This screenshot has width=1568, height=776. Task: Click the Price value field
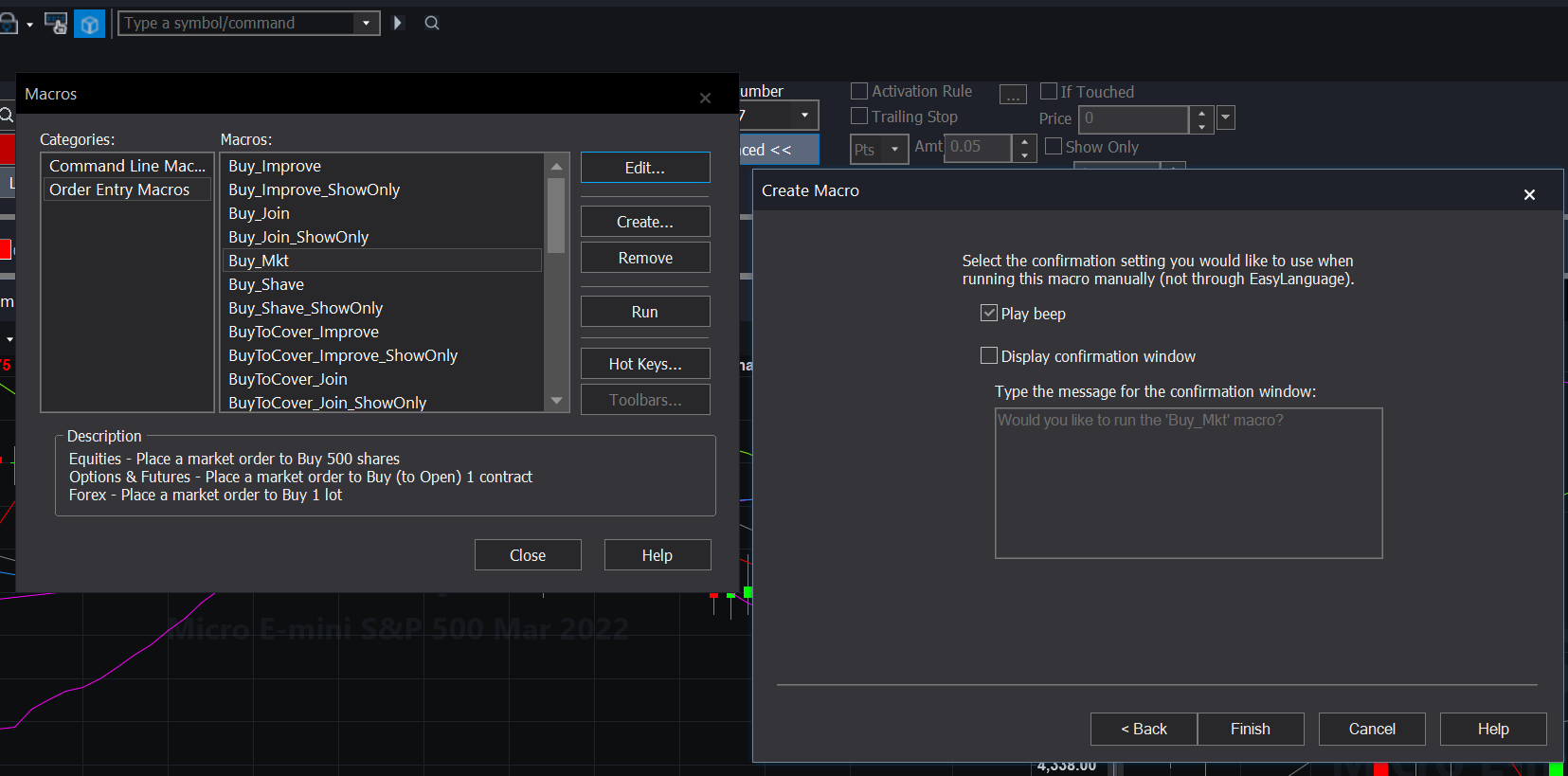(x=1134, y=119)
